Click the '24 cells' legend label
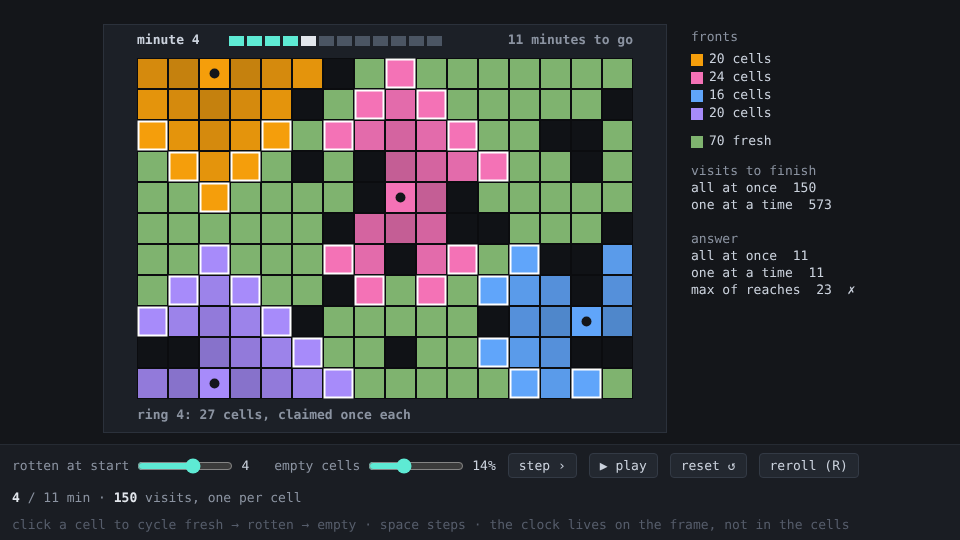Viewport: 960px width, 540px height. [740, 77]
